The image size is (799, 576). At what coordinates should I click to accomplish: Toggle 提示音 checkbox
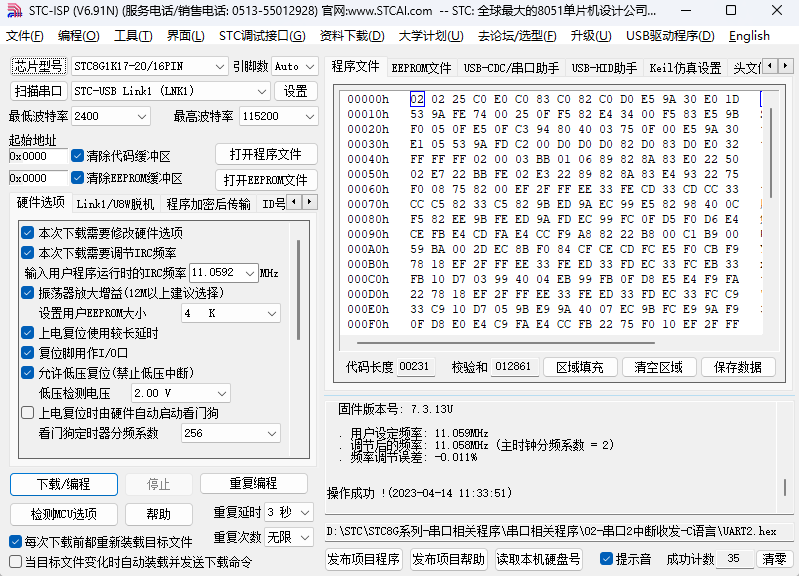click(606, 559)
